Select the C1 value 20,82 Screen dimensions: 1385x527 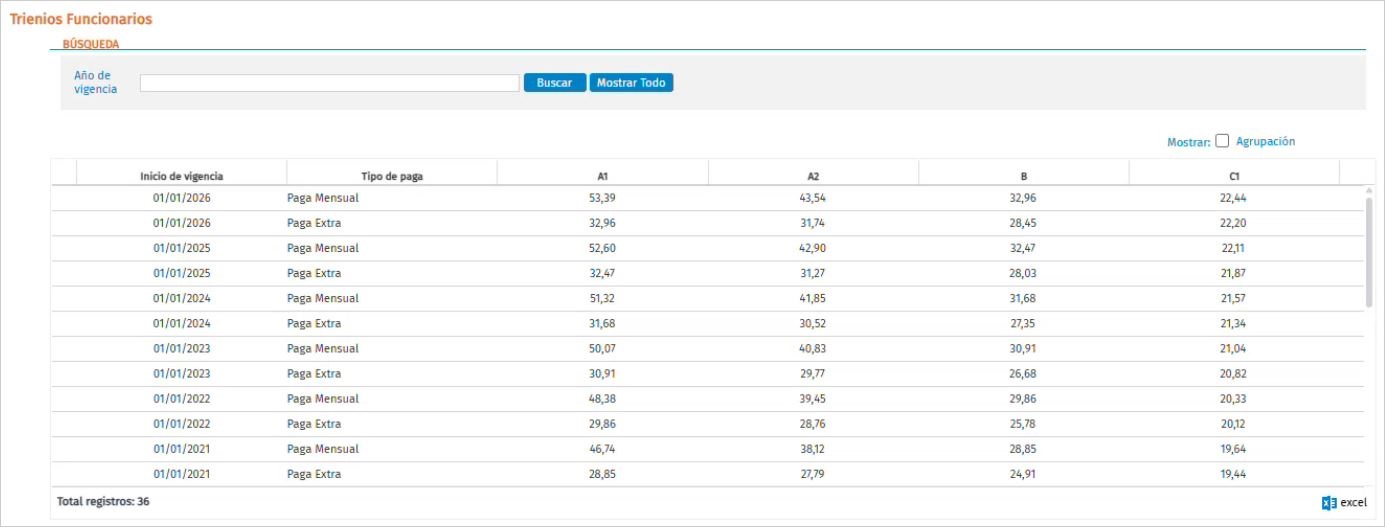click(x=1233, y=373)
